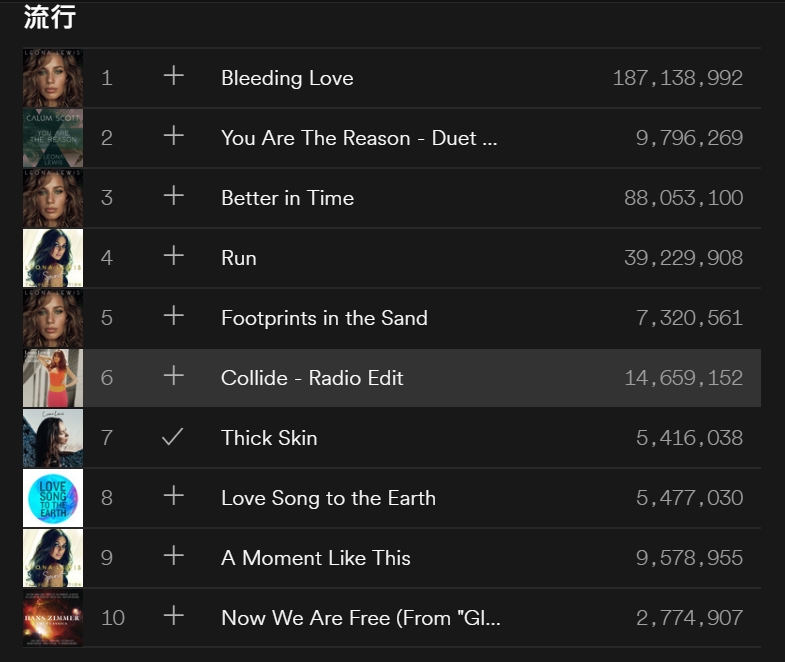785x662 pixels.
Task: Click play count 14,659,152 on Collide row
Action: tap(683, 378)
